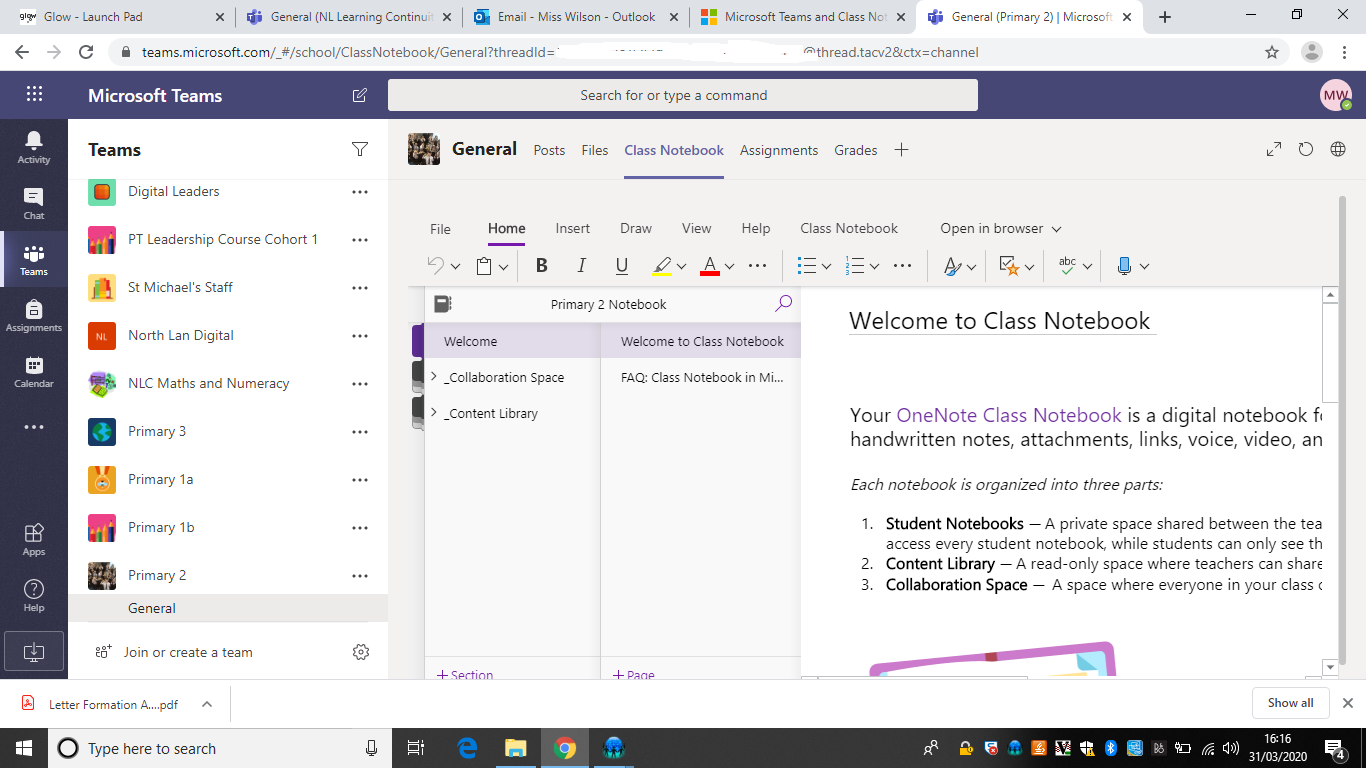
Task: Switch to the Assignments tab
Action: click(x=779, y=150)
